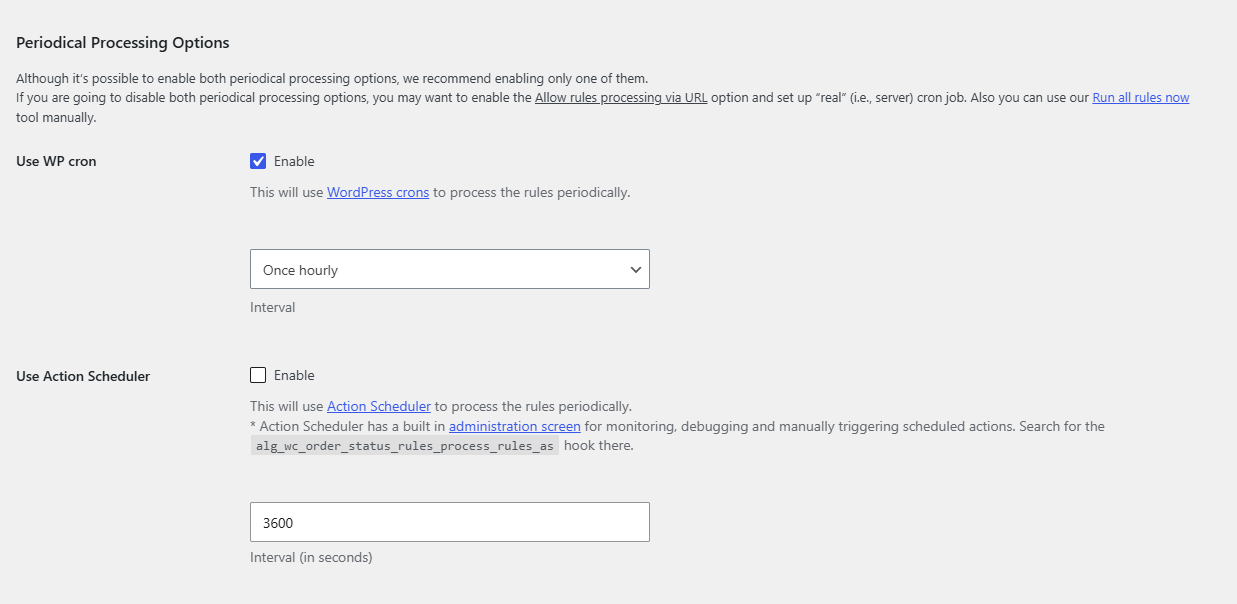Click the Interval caption below the dropdown
The image size is (1237, 604).
273,307
